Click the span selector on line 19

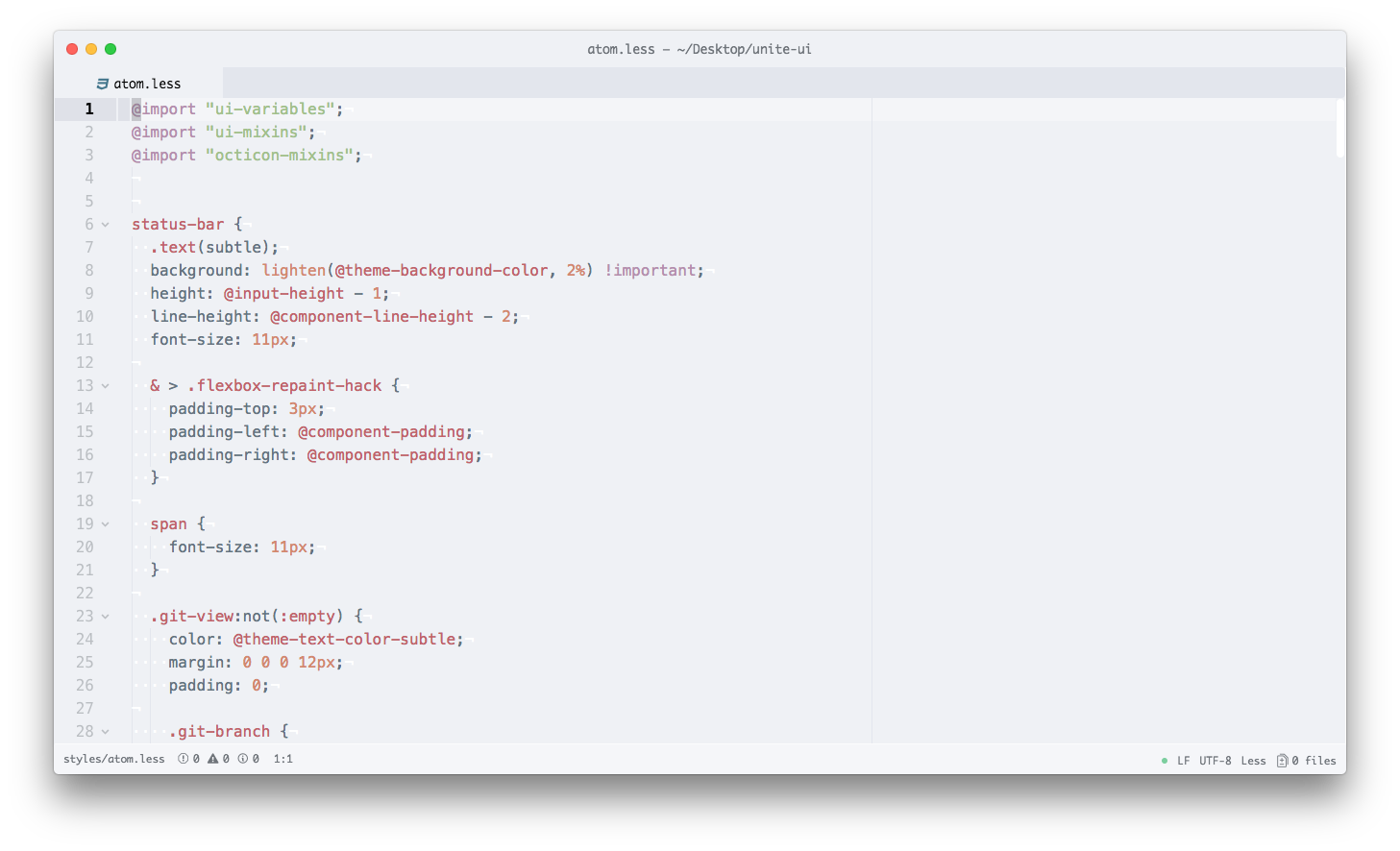coord(169,524)
